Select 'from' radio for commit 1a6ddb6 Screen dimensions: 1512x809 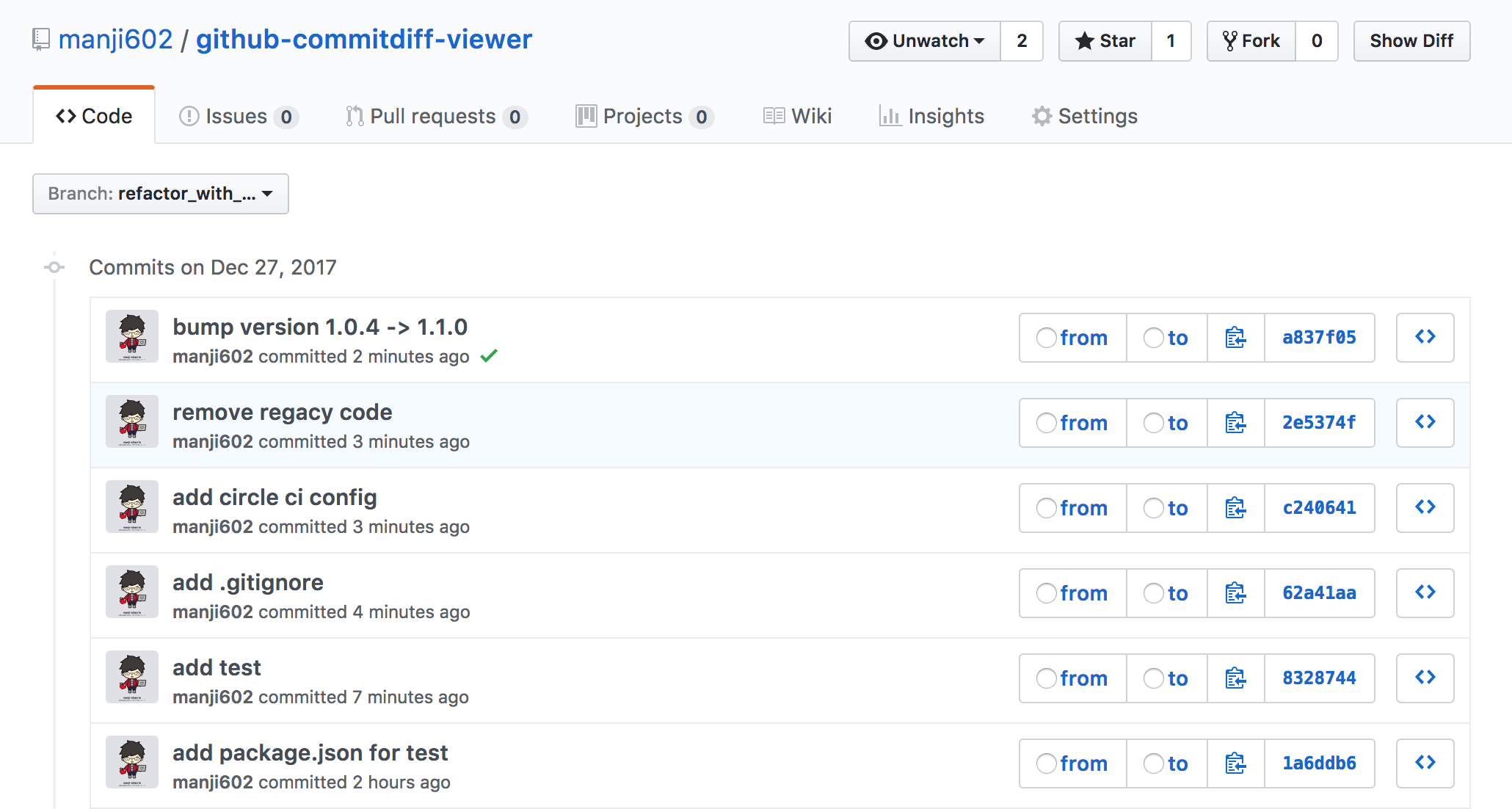pos(1047,763)
